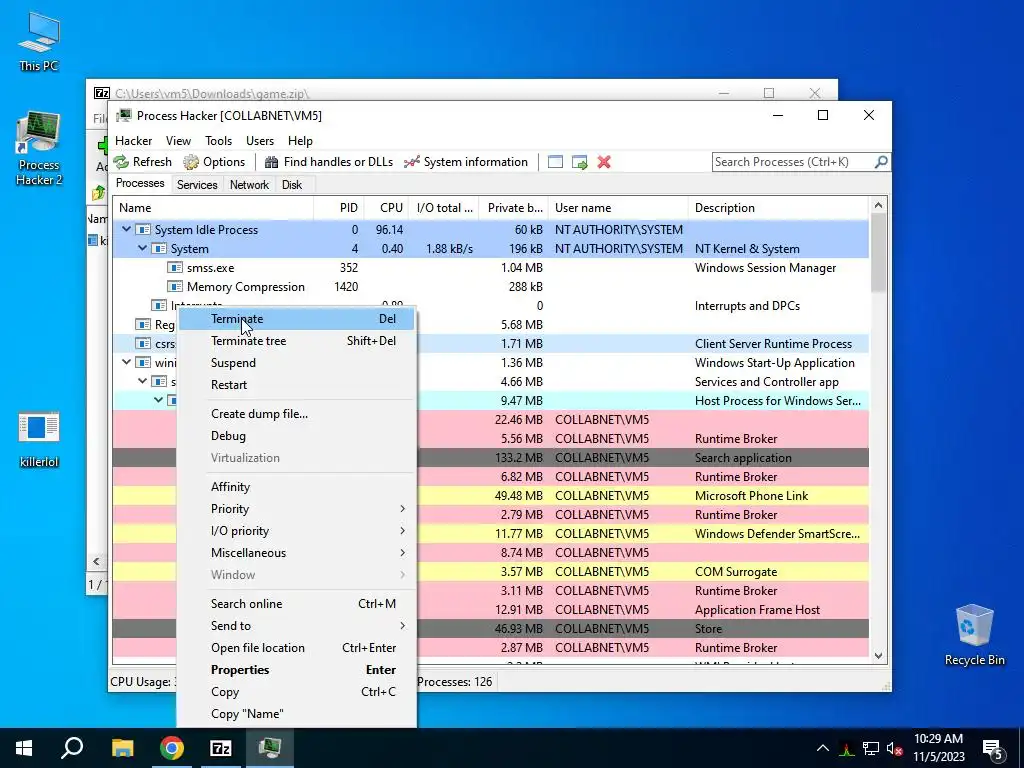The height and width of the screenshot is (768, 1024).
Task: Choose Terminate tree
Action: pyautogui.click(x=296, y=341)
